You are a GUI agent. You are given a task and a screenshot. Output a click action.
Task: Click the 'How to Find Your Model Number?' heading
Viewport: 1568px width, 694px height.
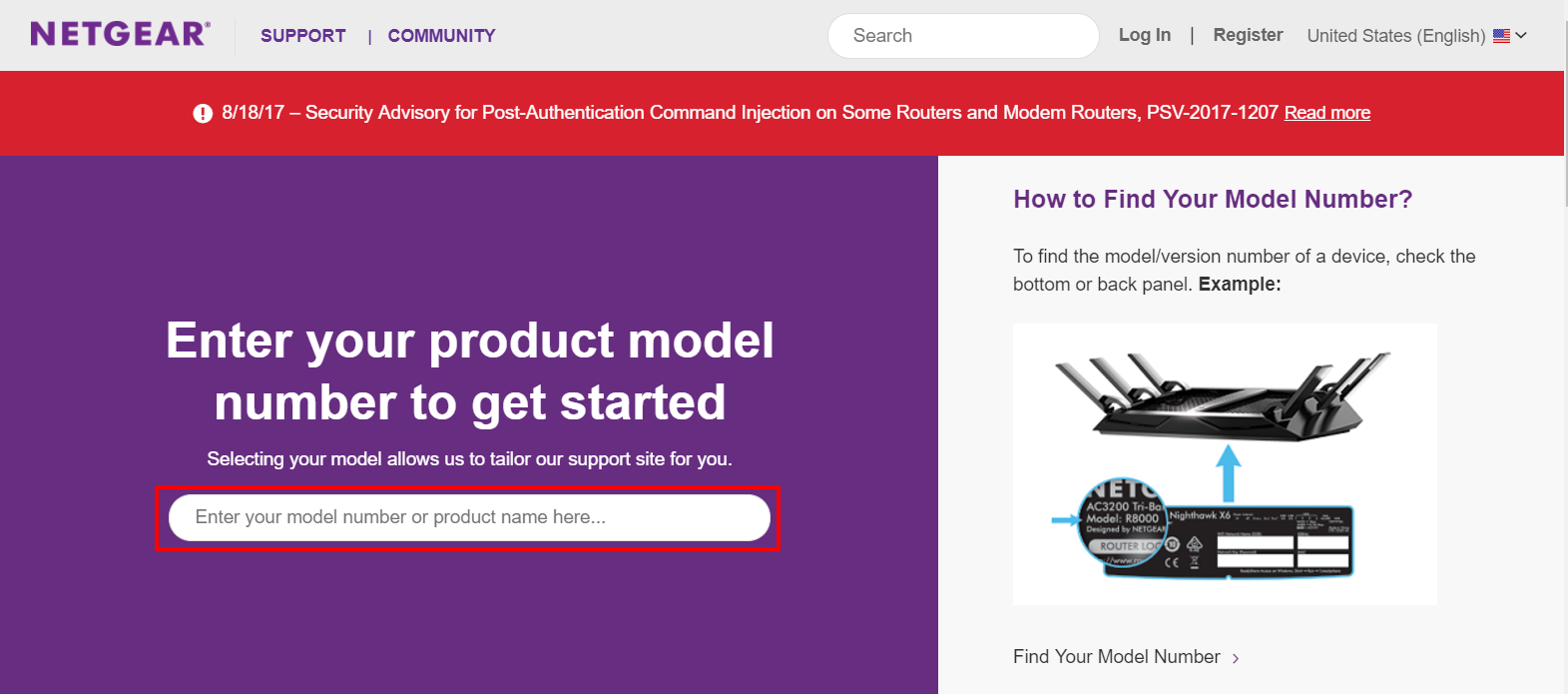[1213, 200]
